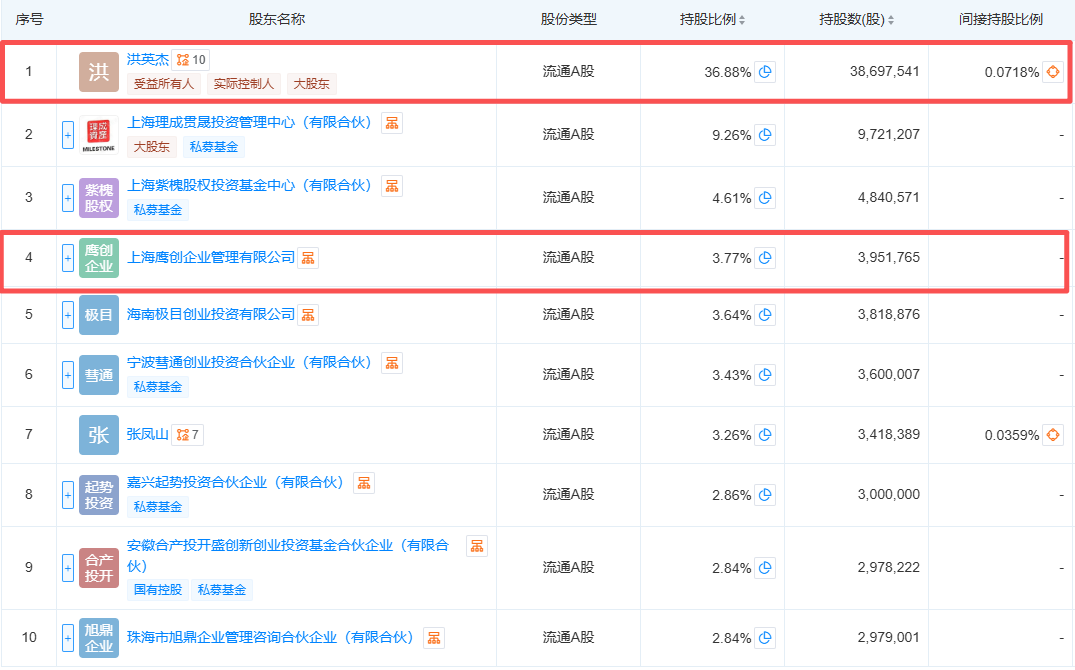Expand row 10 珠海市旭鼎企业管理咨询合伙企业
The height and width of the screenshot is (670, 1075).
coord(68,638)
